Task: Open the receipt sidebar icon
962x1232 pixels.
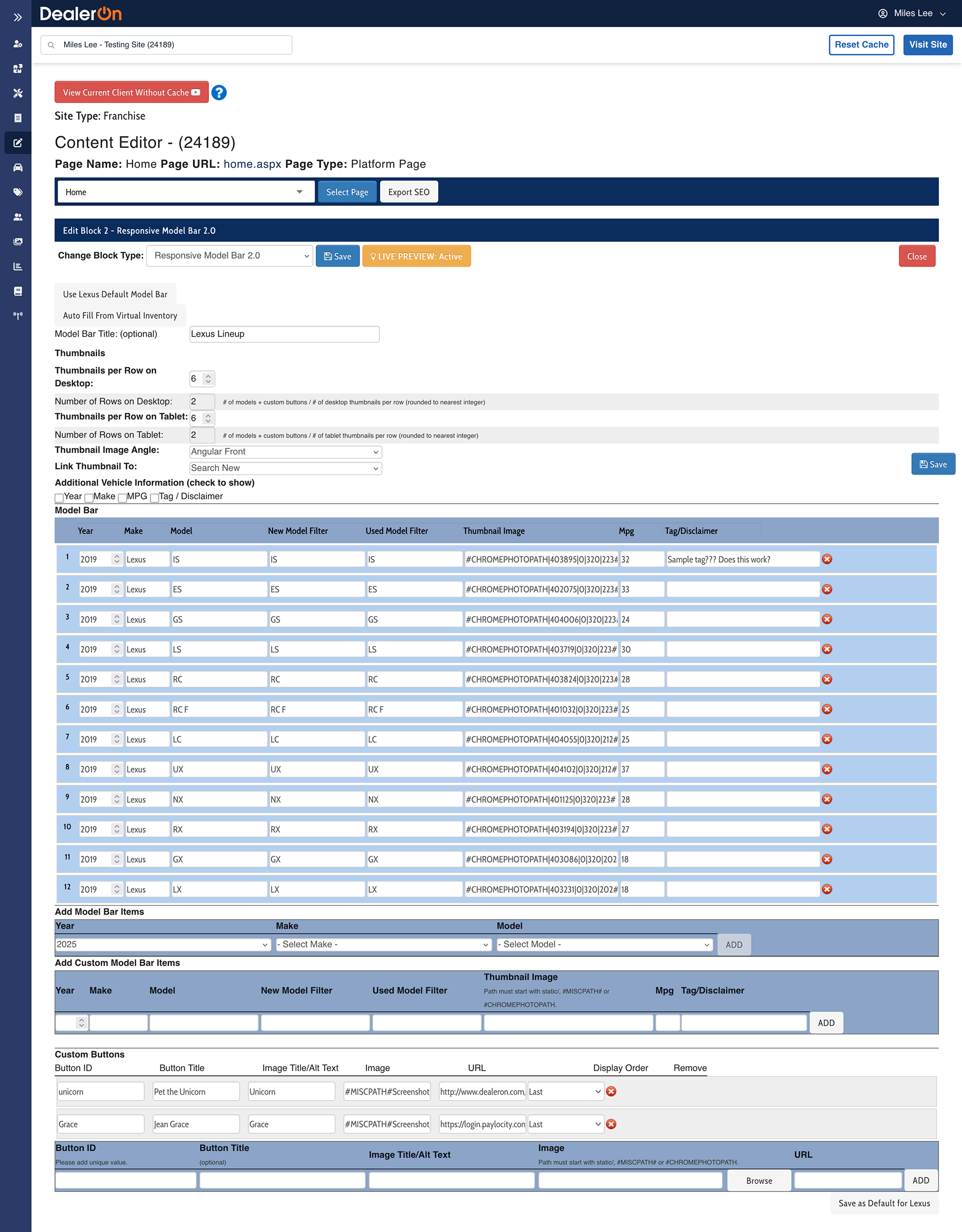Action: 18,118
